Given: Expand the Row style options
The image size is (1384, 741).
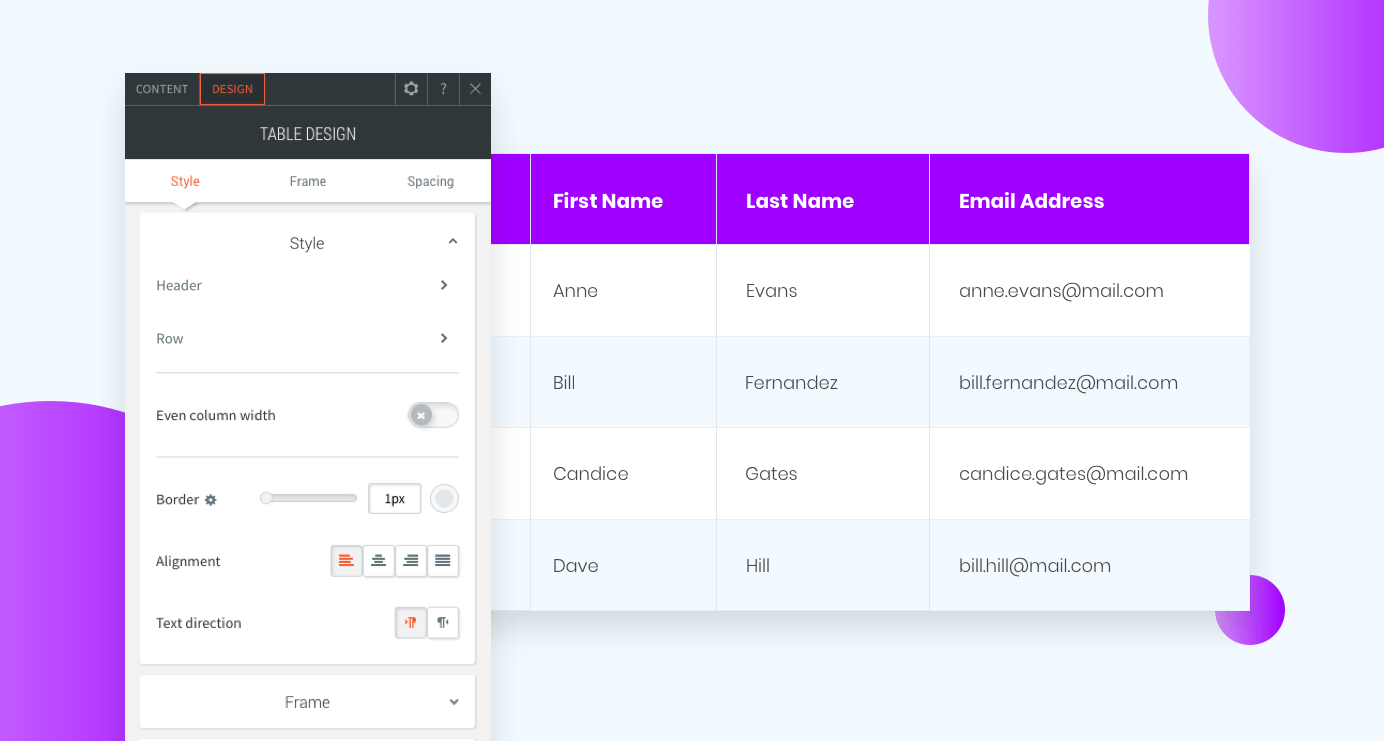Looking at the screenshot, I should [307, 339].
